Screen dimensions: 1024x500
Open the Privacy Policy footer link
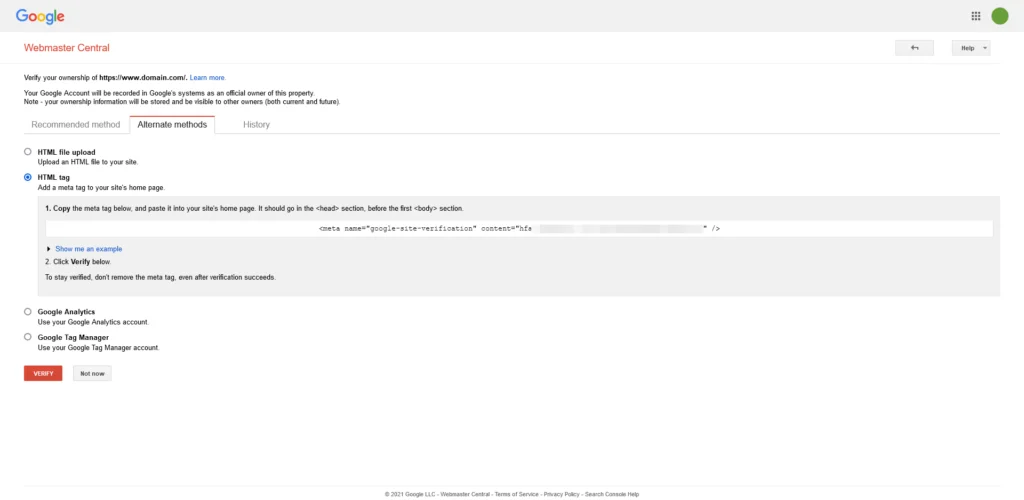pyautogui.click(x=562, y=495)
